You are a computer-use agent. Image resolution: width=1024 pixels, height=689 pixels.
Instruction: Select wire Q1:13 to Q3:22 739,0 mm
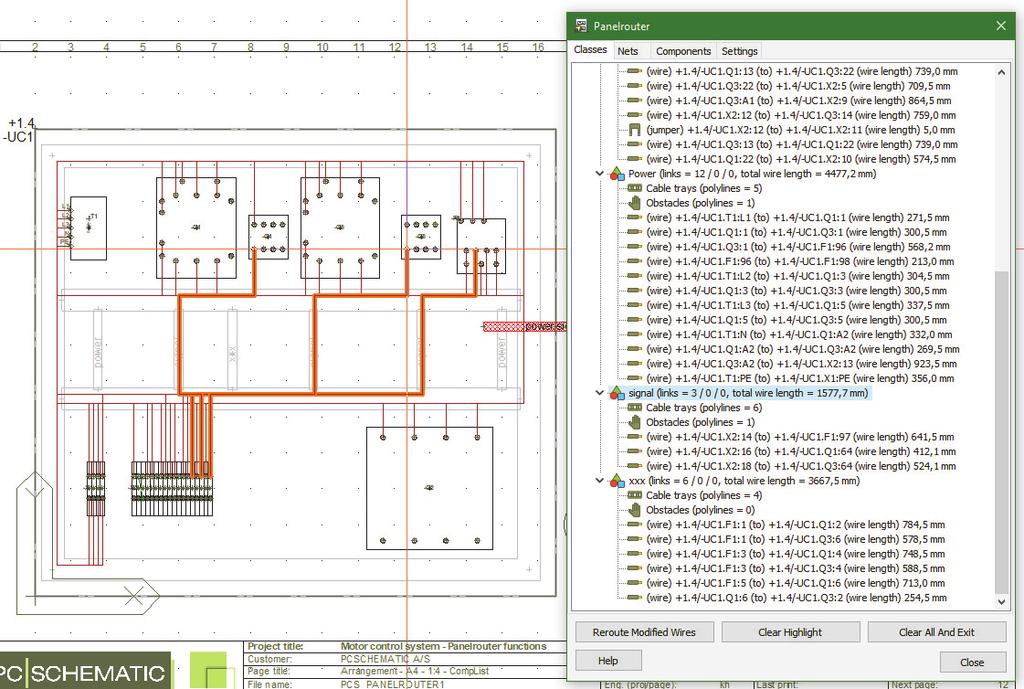point(802,71)
